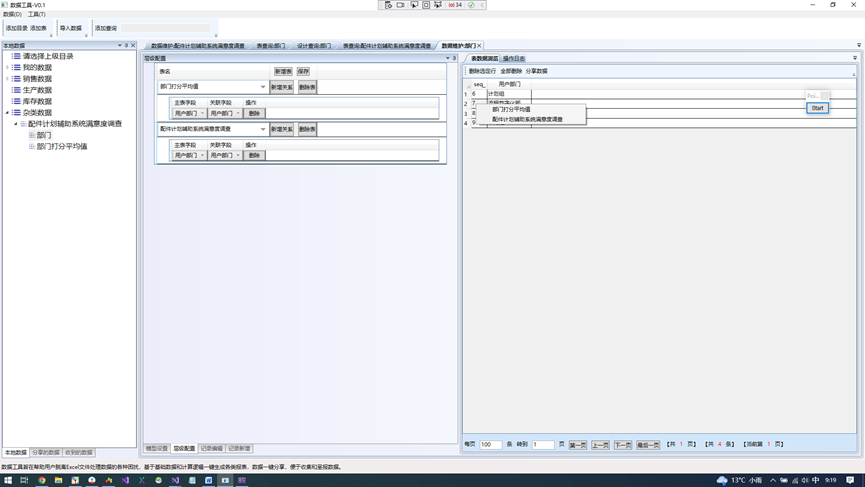Viewport: 865px width, 487px height.
Task: Open Chrome from the Windows taskbar
Action: pos(41,480)
